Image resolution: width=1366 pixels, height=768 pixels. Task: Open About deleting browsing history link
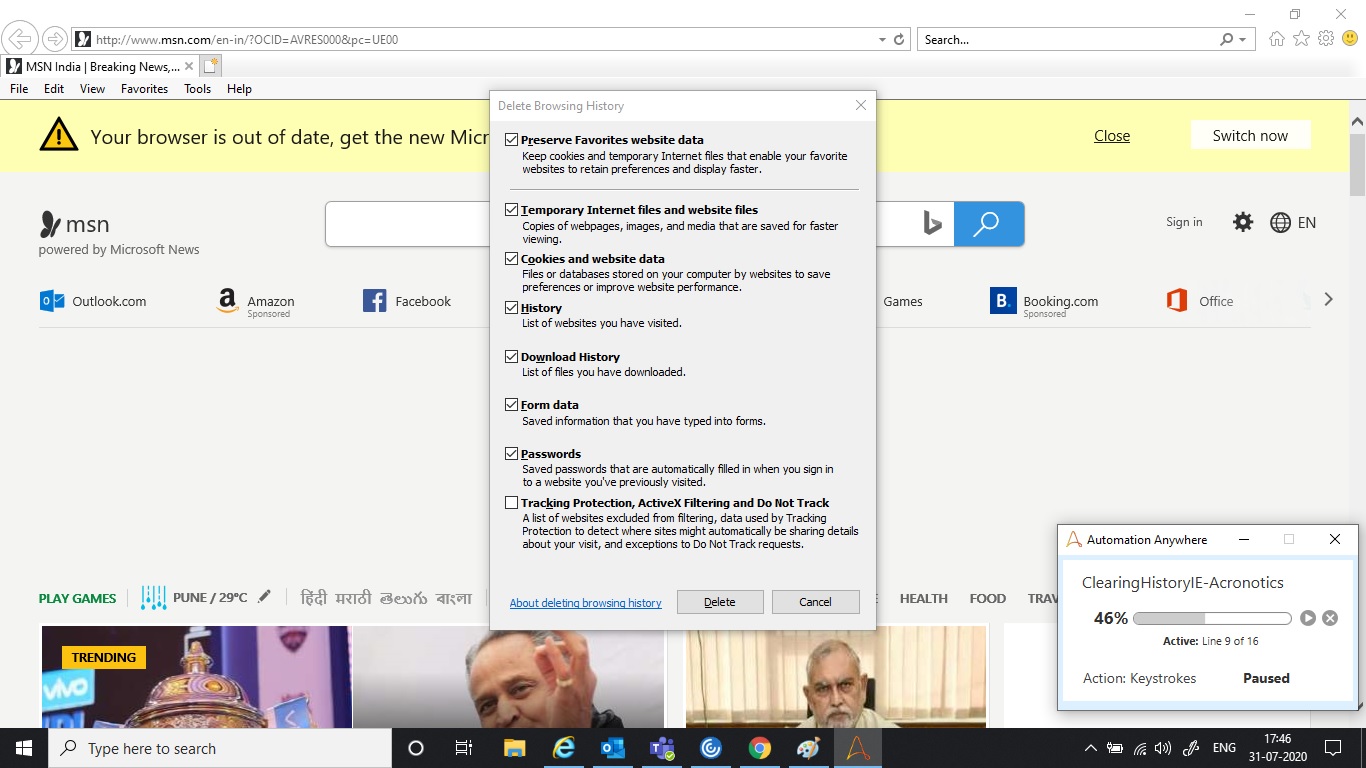click(x=585, y=603)
